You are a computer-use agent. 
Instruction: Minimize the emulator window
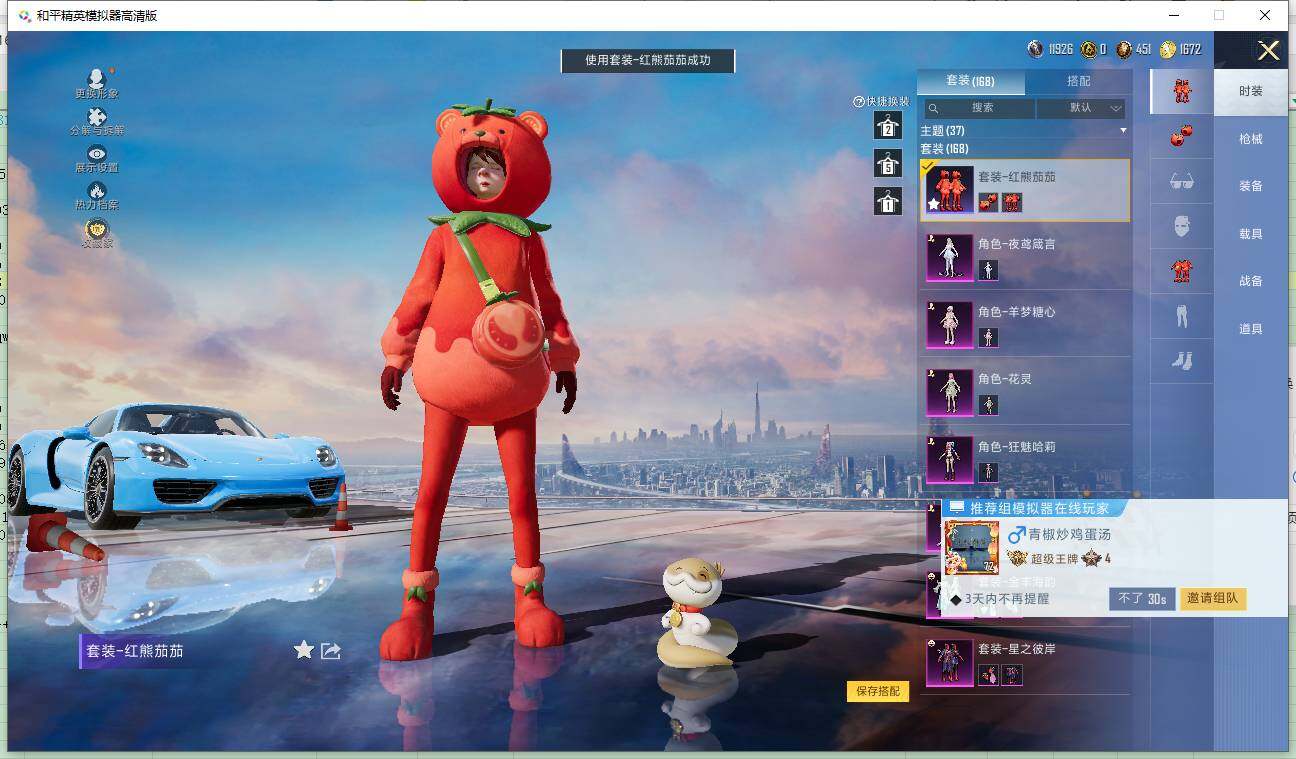[x=1172, y=15]
